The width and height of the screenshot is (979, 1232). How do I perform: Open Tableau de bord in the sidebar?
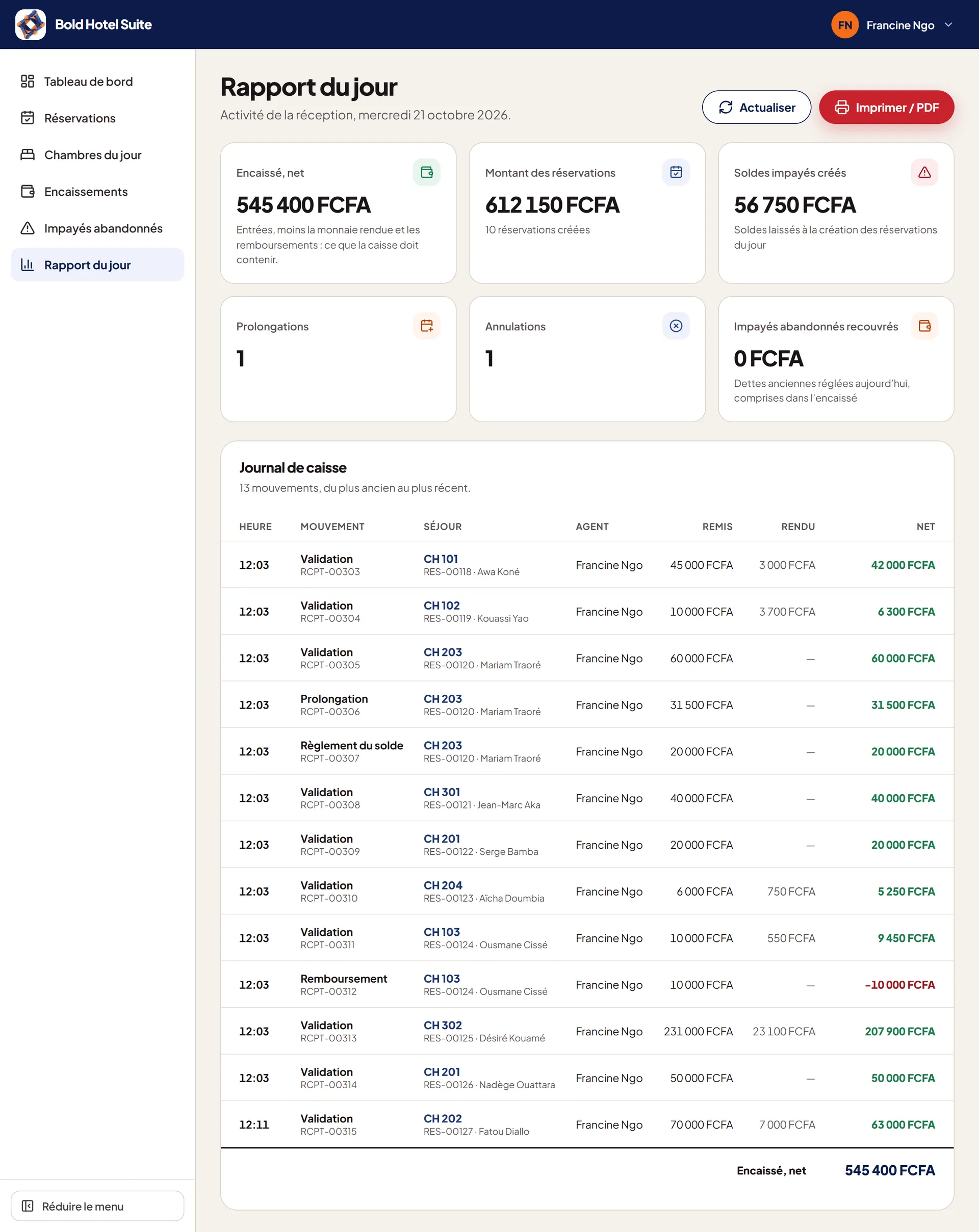97,82
